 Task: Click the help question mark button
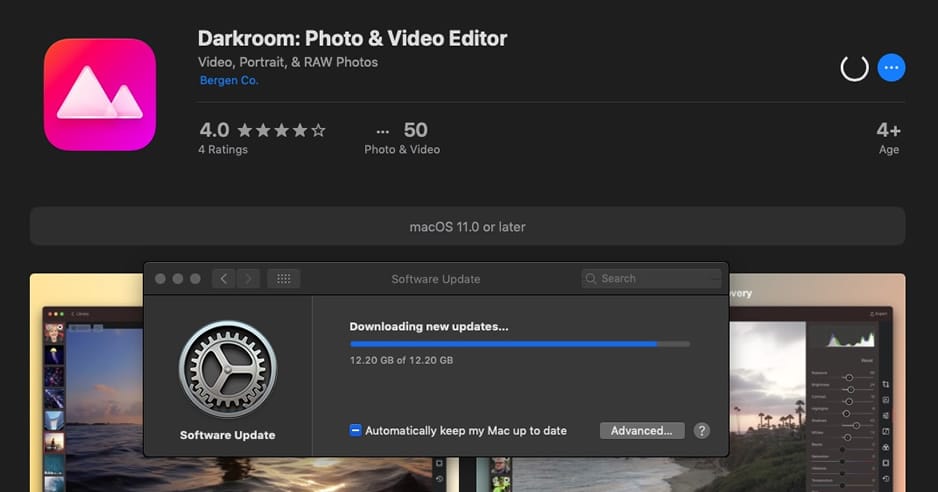click(x=702, y=430)
